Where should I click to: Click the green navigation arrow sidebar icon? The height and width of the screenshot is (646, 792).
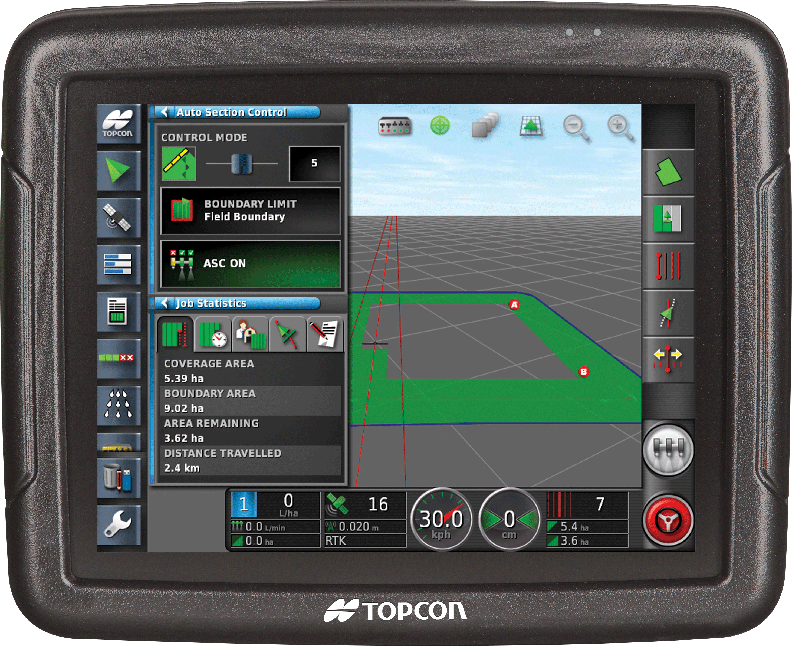point(118,170)
